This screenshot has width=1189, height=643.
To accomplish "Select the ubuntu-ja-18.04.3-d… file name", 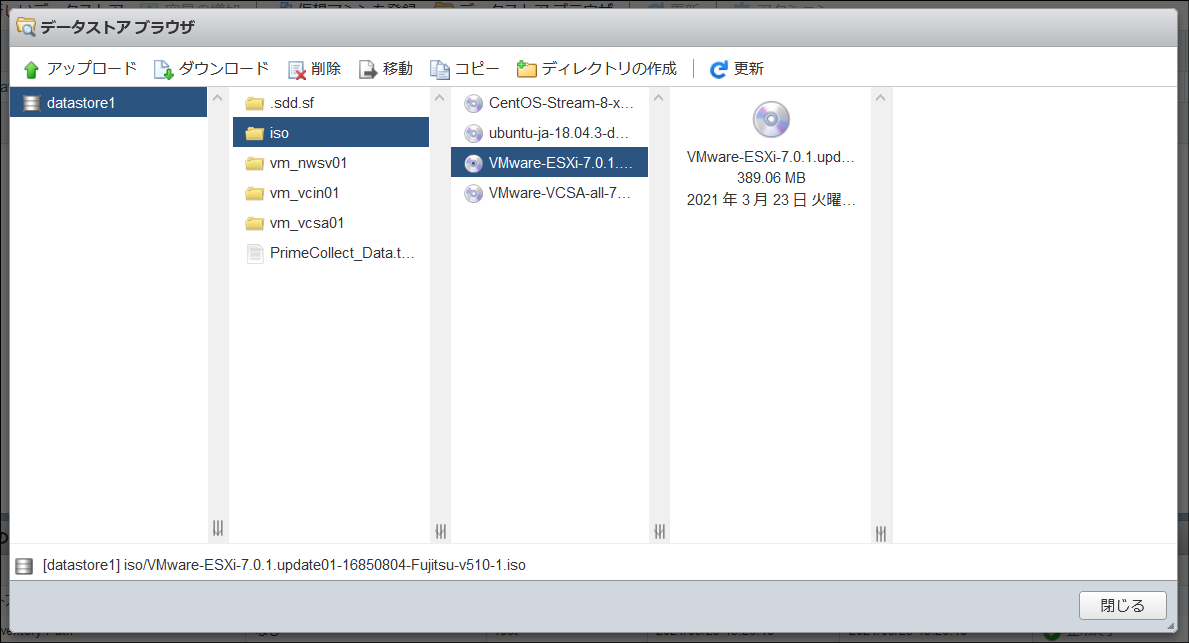I will 559,133.
